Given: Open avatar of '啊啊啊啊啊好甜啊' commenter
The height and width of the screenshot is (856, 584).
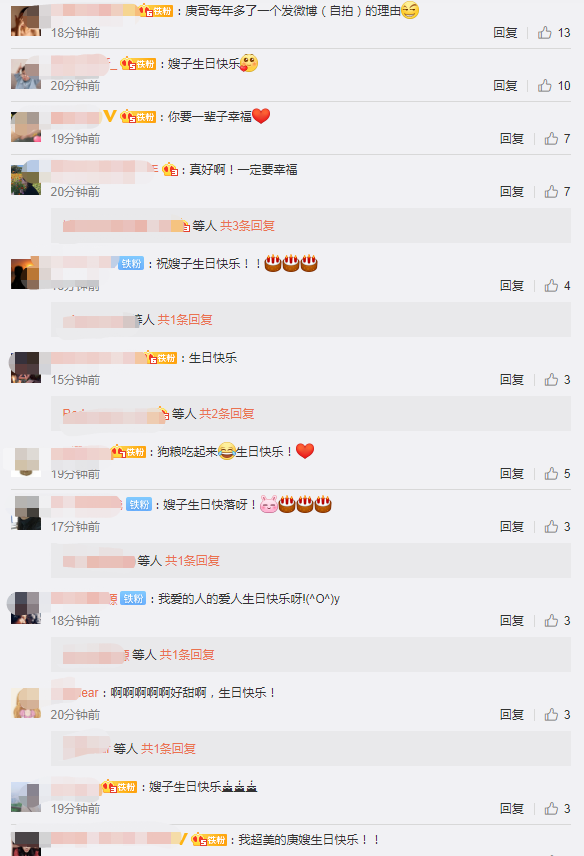Looking at the screenshot, I should [x=26, y=703].
